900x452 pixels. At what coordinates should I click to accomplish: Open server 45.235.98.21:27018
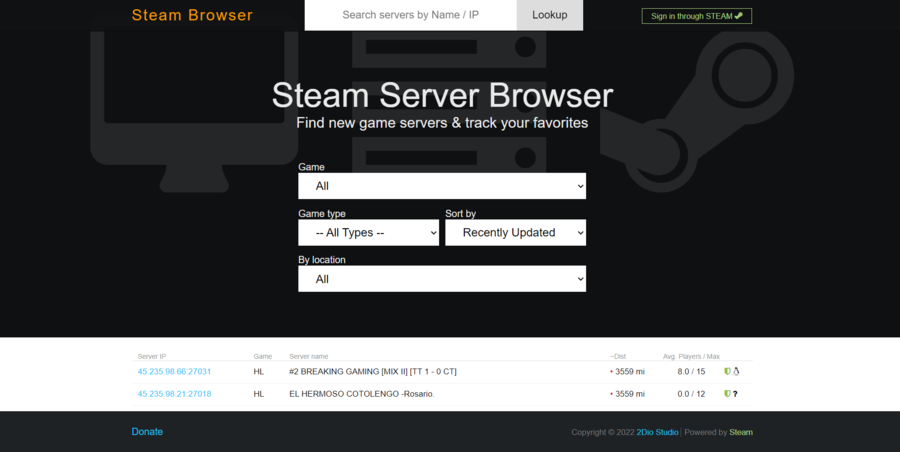pos(174,394)
